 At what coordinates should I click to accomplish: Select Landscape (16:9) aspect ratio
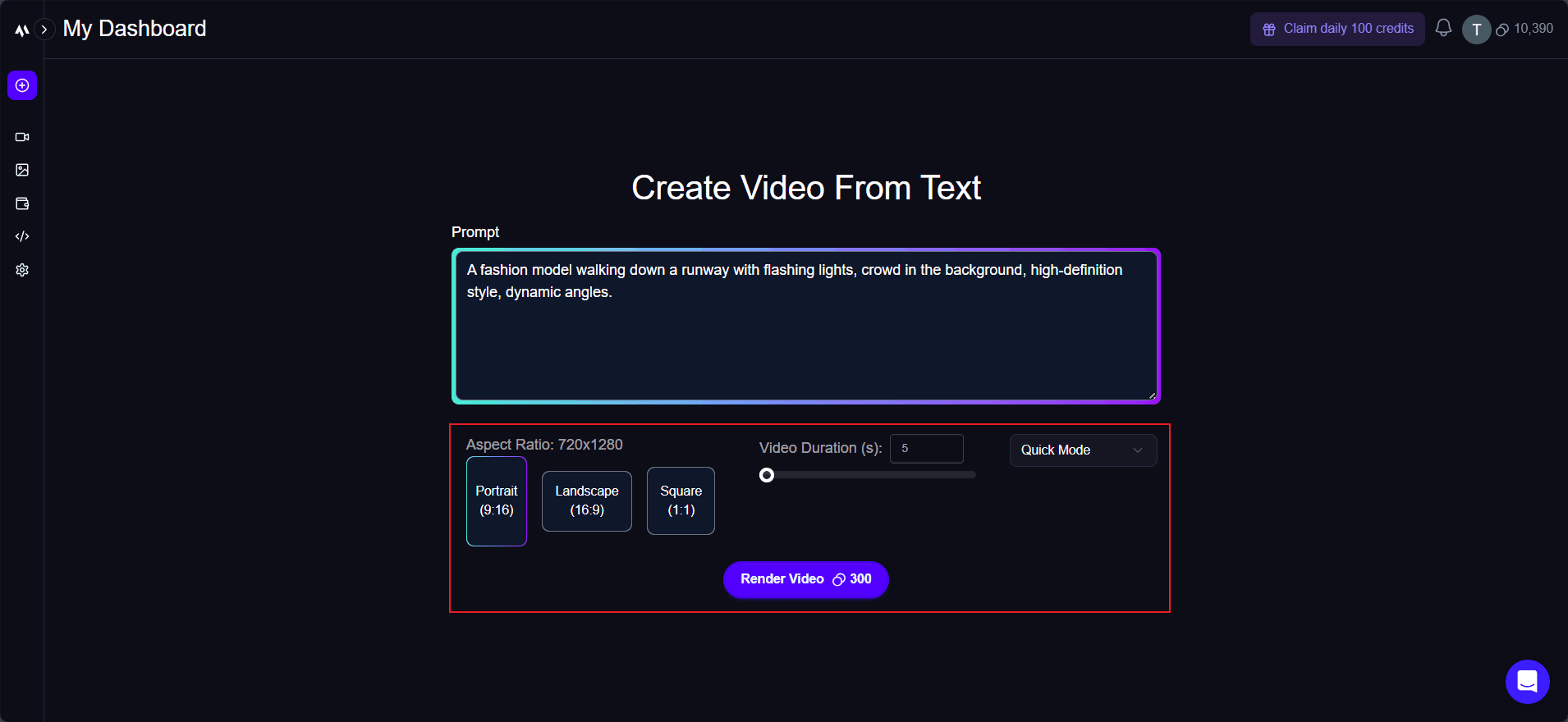tap(587, 500)
